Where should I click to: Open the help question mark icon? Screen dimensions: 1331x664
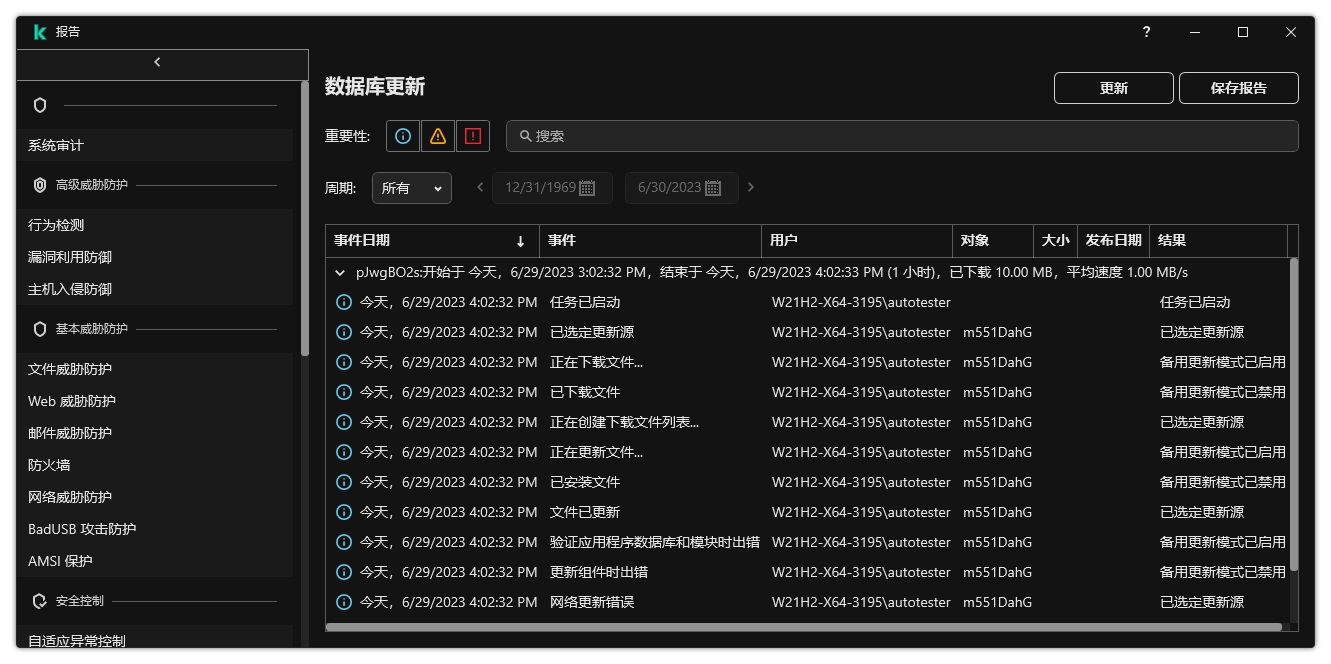pos(1145,32)
